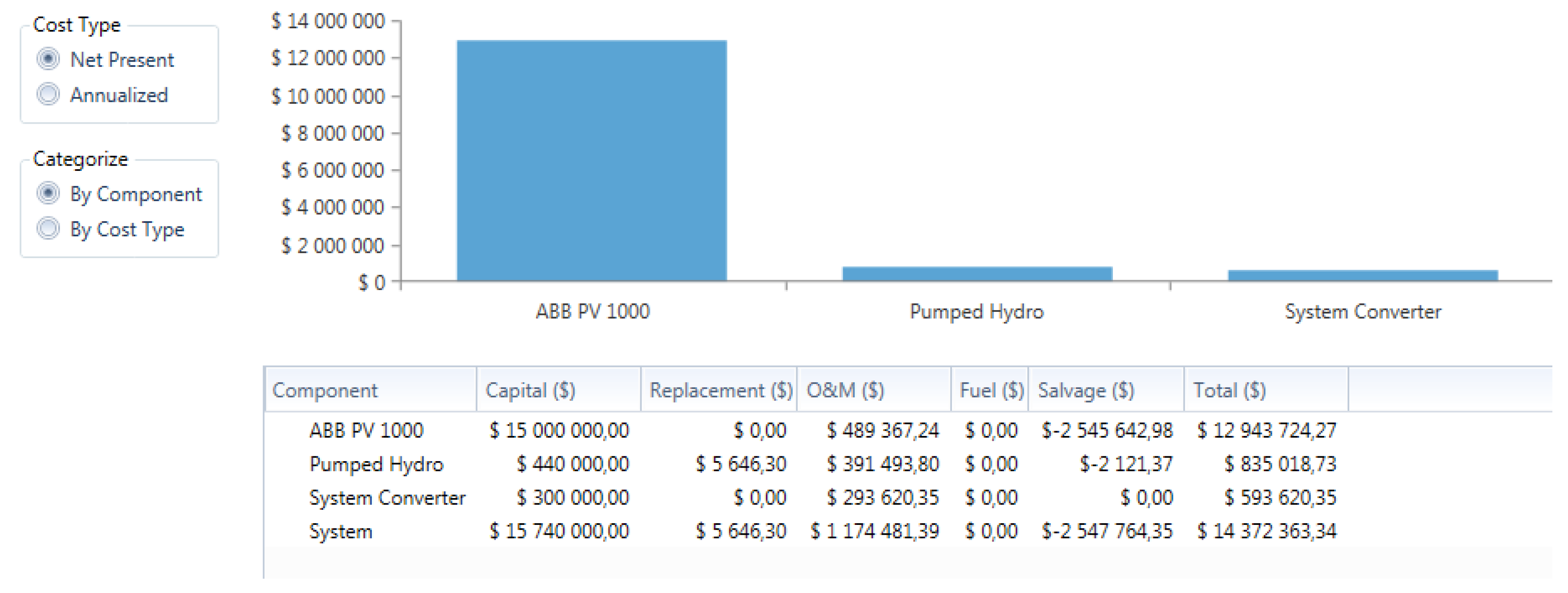Click the System total cost cell $14 372 363,34

pyautogui.click(x=1266, y=531)
